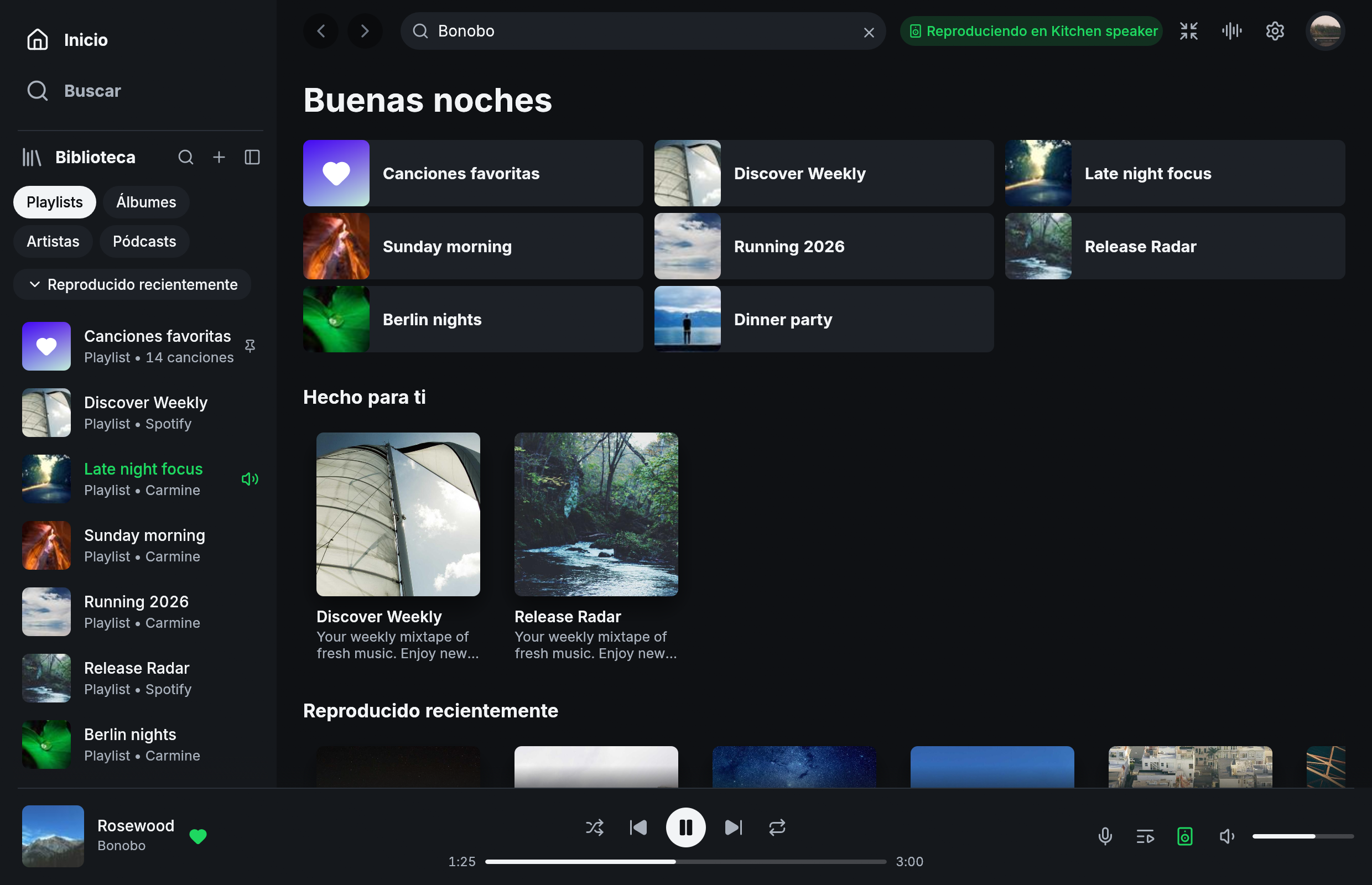This screenshot has height=885, width=1372.
Task: Open the Dinner party shortcut tile
Action: 824,319
